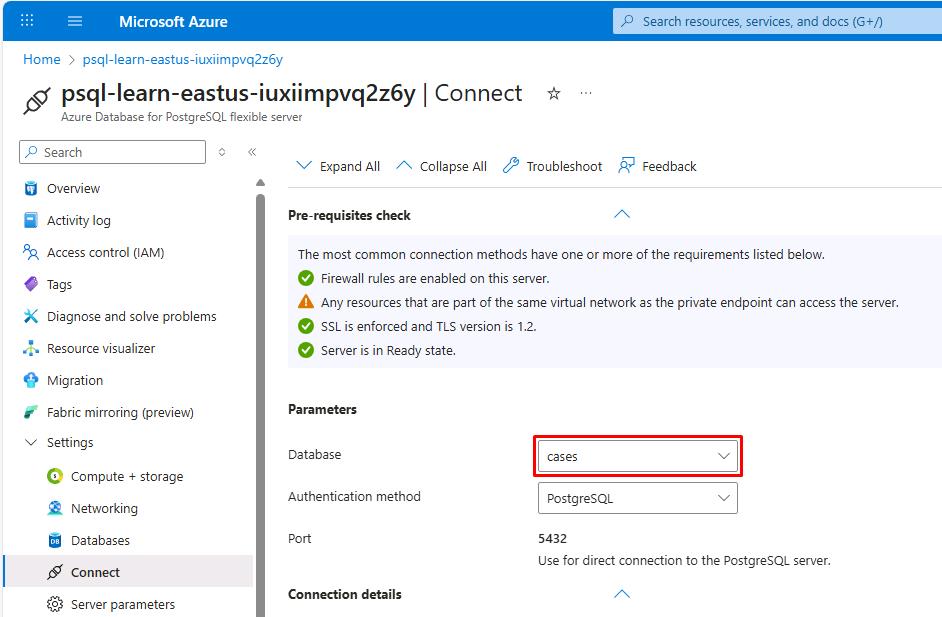Collapse the Connection details section

pos(622,594)
